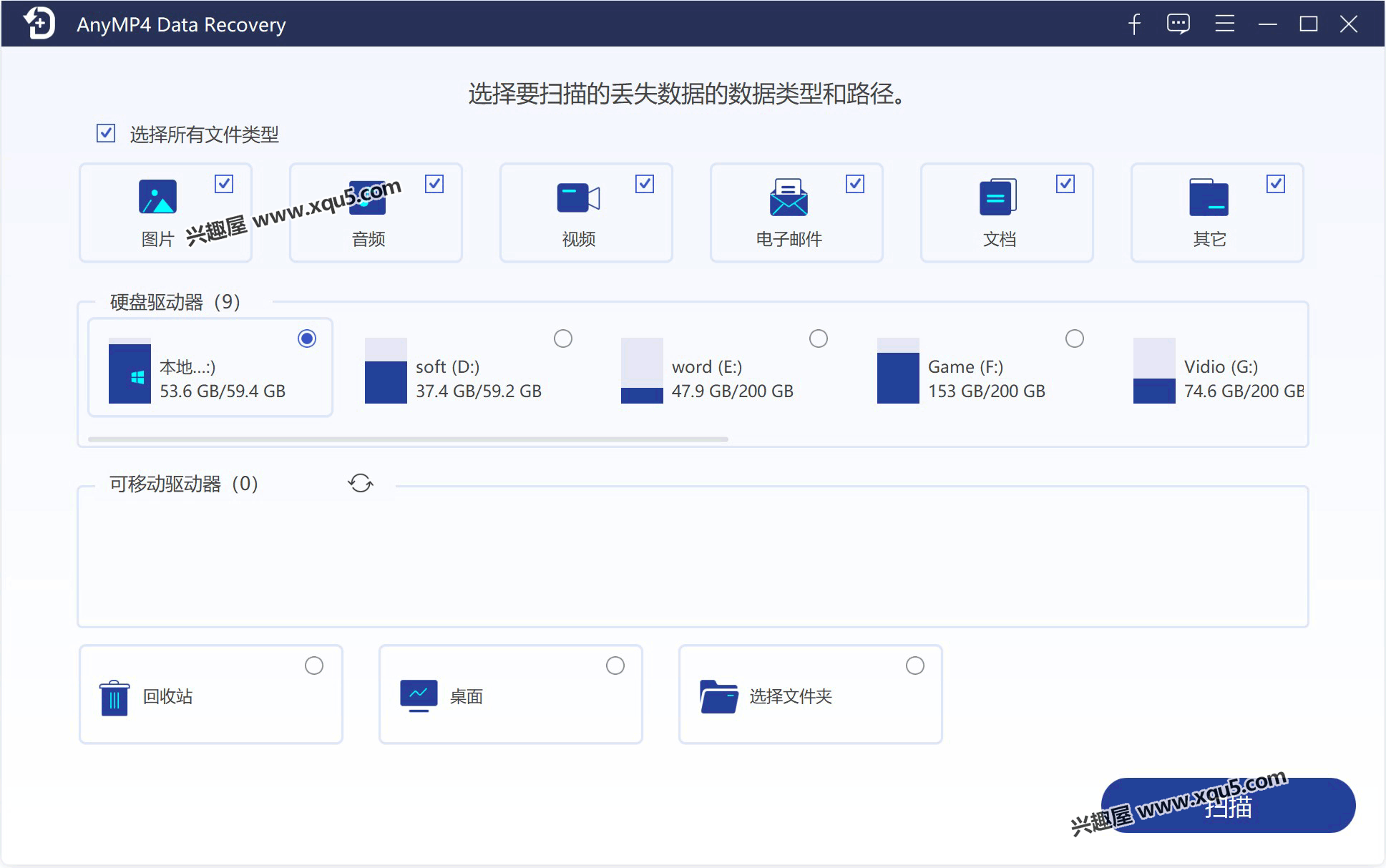Image resolution: width=1386 pixels, height=868 pixels.
Task: Click the Video (视频) camera icon
Action: [578, 198]
